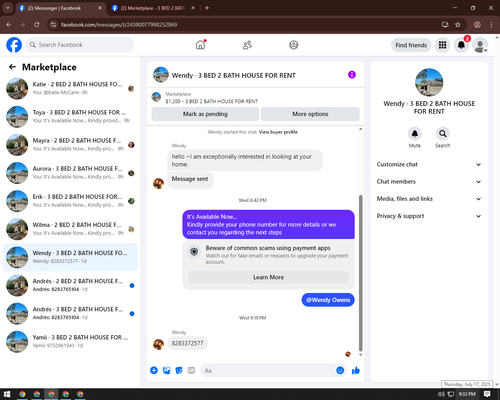The image size is (500, 400).
Task: Open the Katie 2 BED 2 BATH conversation
Action: coord(70,88)
